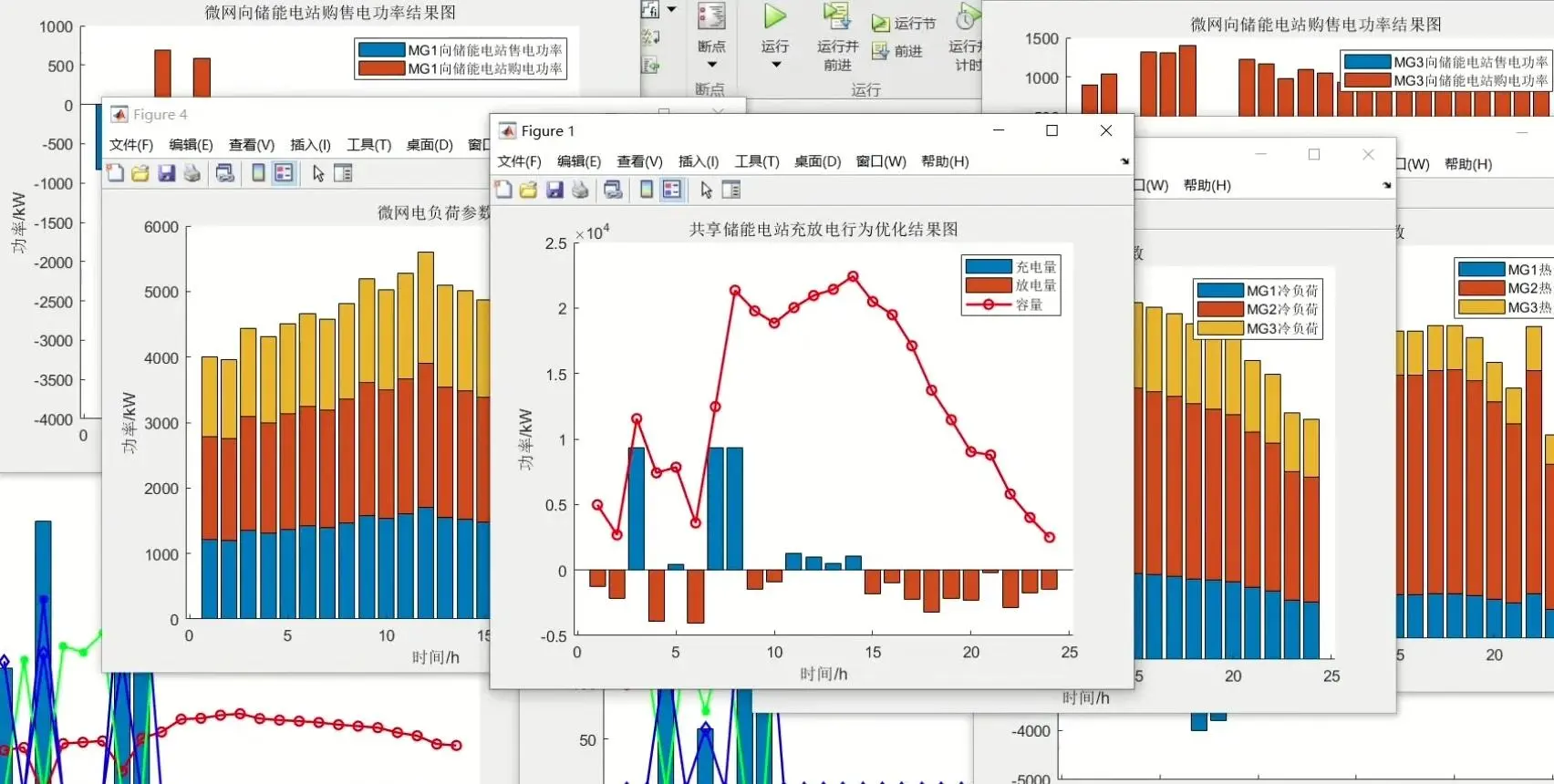Click the toolbar docking arrow in Figure 1
The image size is (1554, 784).
tap(1124, 161)
